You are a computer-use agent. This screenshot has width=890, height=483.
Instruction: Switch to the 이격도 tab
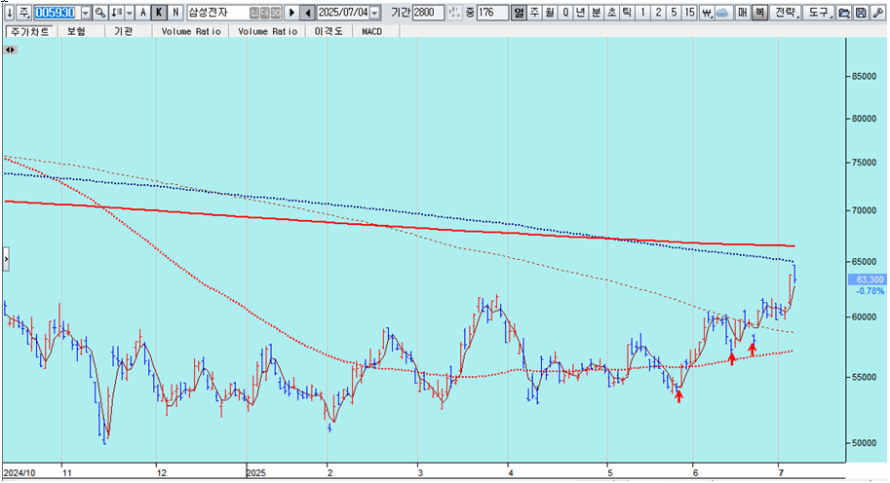point(328,31)
